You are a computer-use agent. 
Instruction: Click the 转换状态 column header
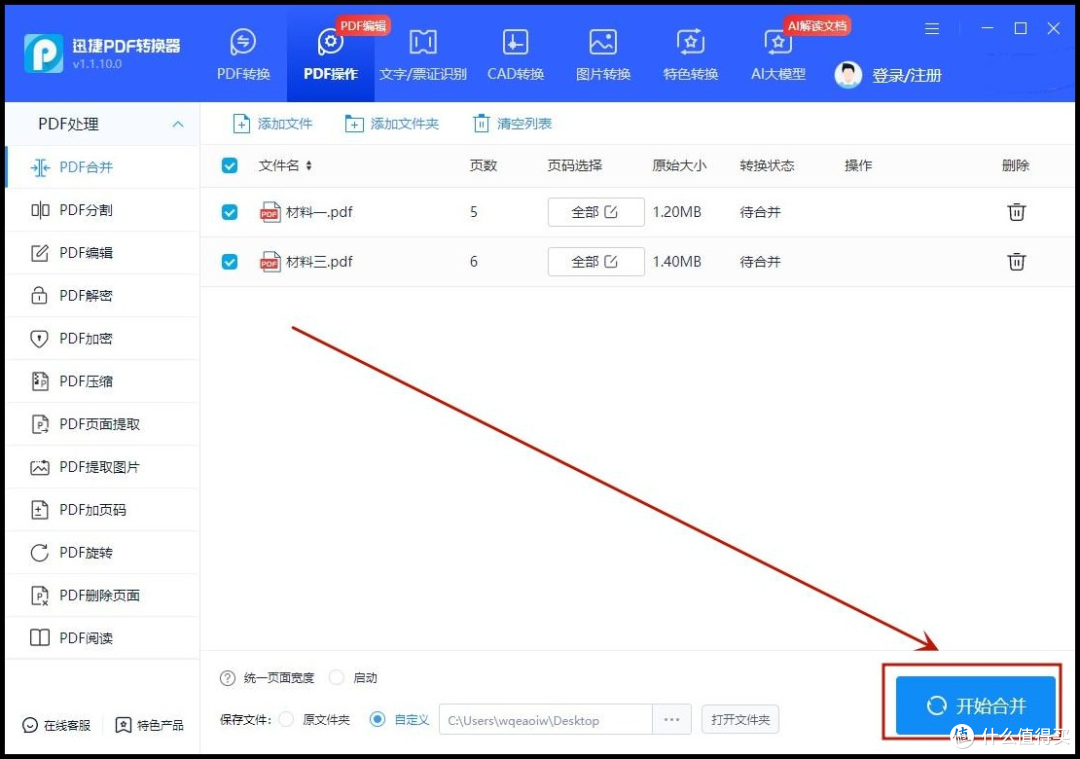click(767, 165)
